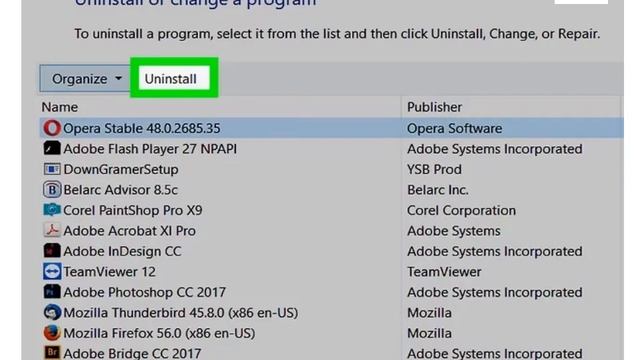
Task: Click Adobe Systems Incorporated for Photoshop
Action: 495,292
